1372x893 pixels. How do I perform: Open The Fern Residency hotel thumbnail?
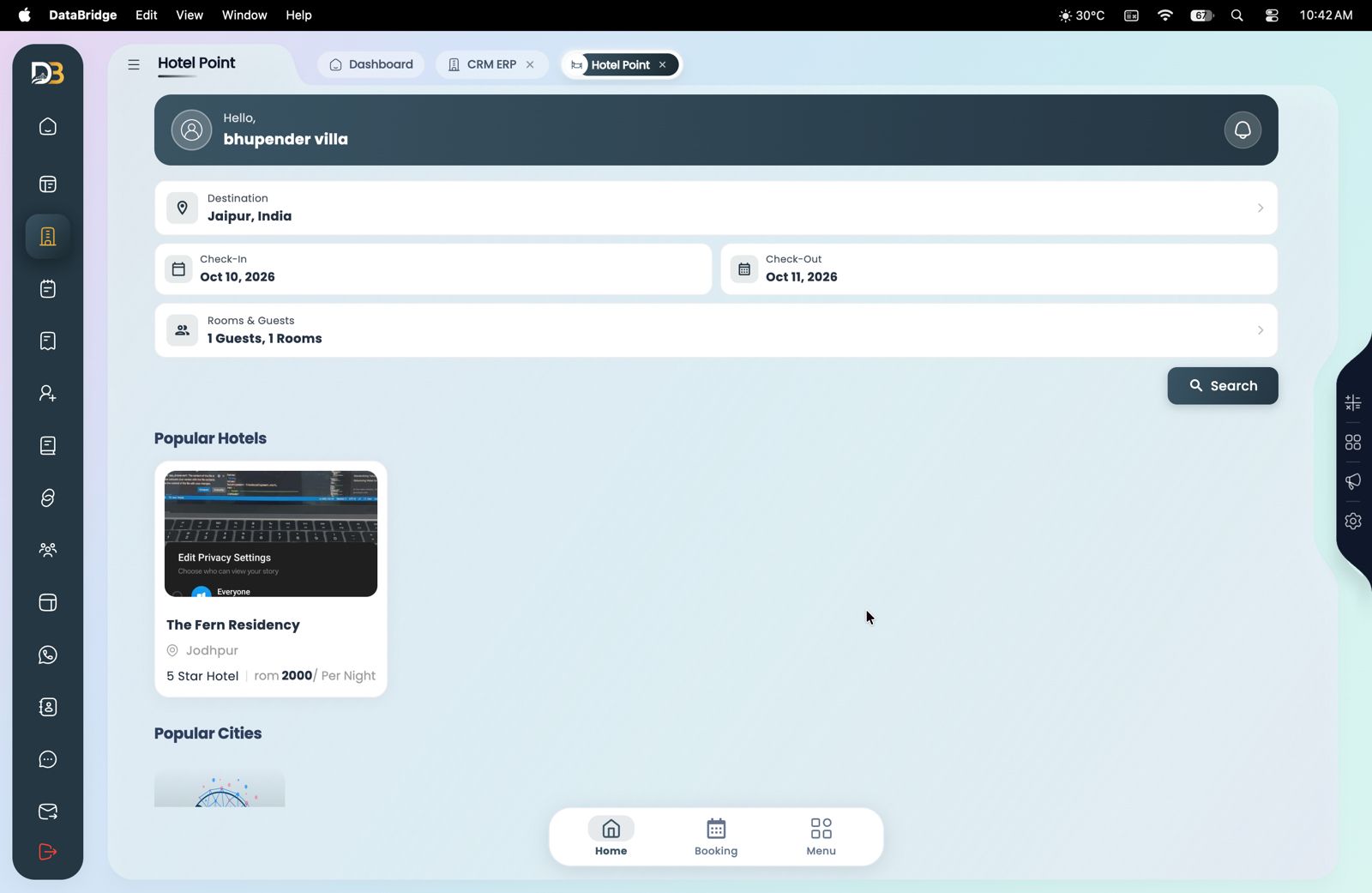click(x=271, y=534)
